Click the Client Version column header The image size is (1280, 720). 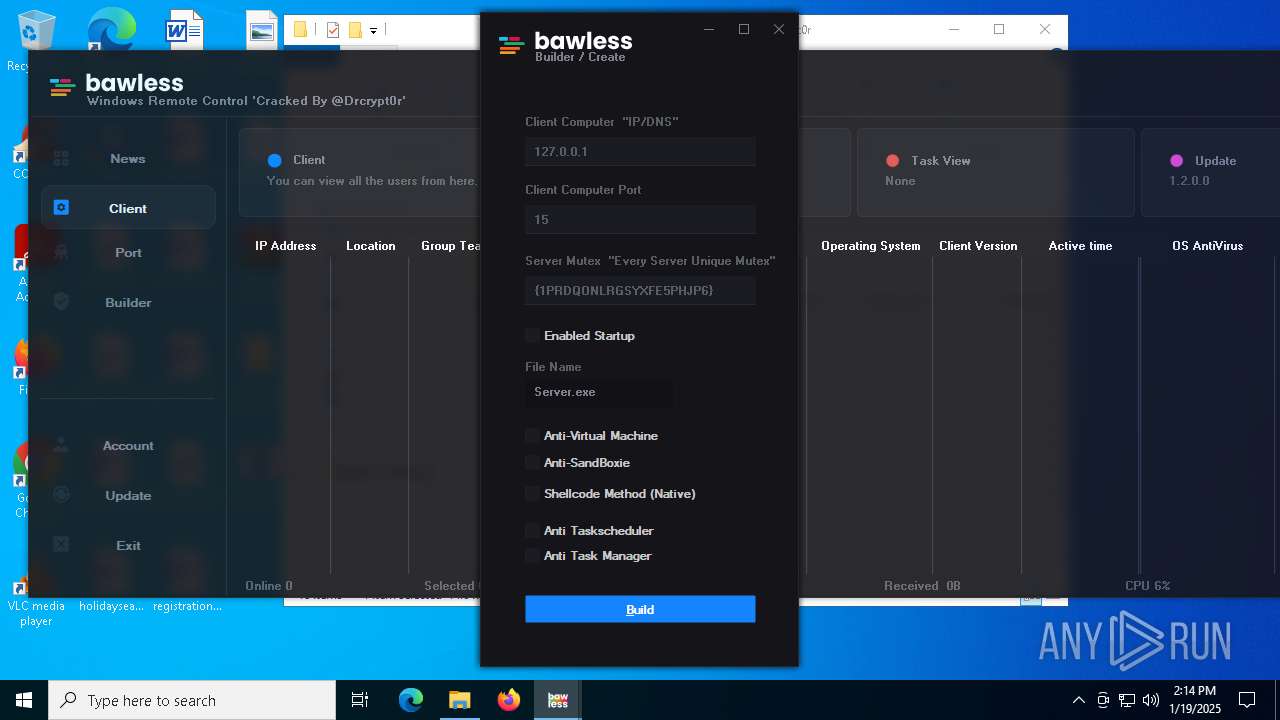coord(978,245)
